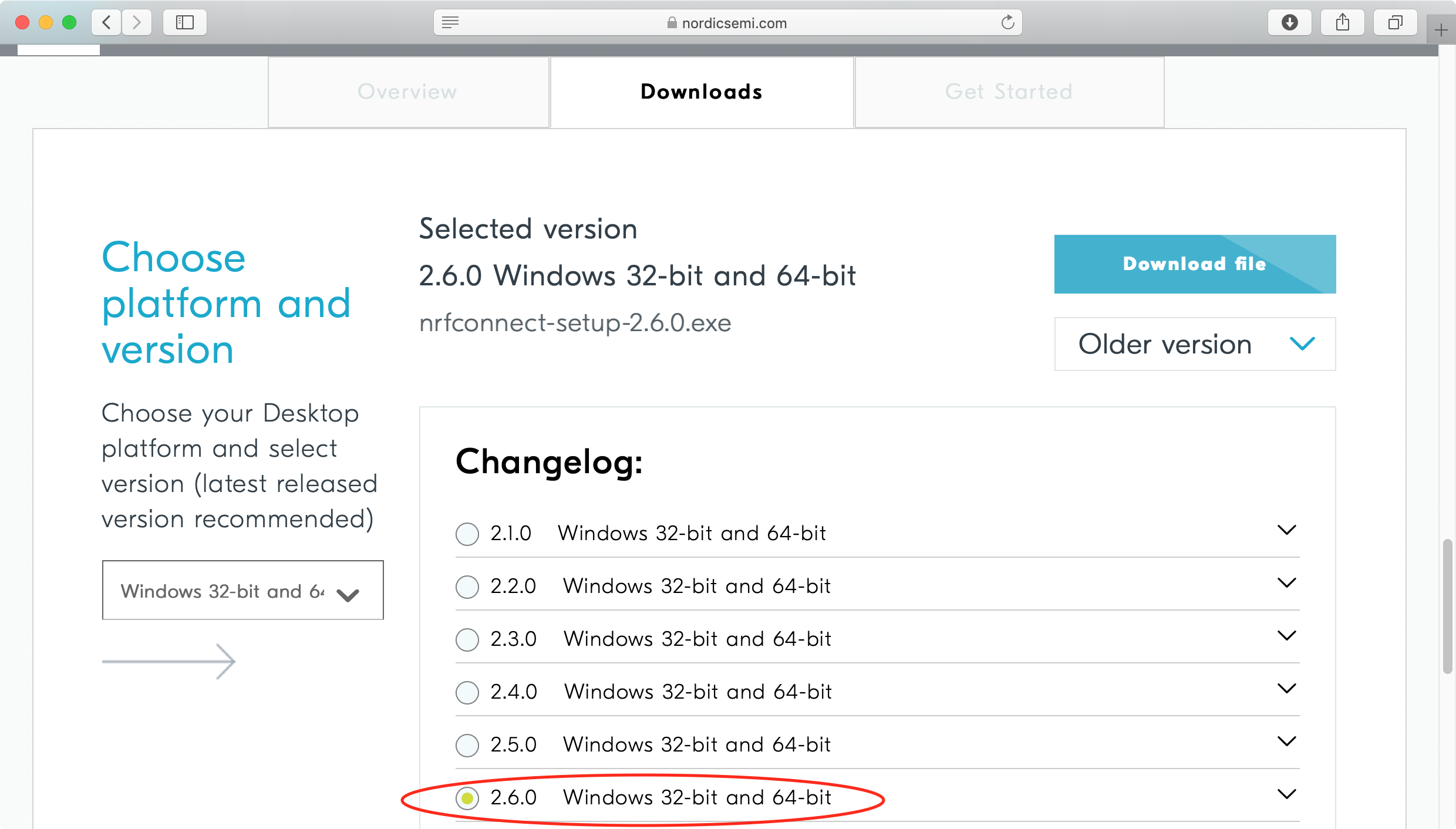Close the Safari window red button
This screenshot has height=829, width=1456.
coord(22,22)
